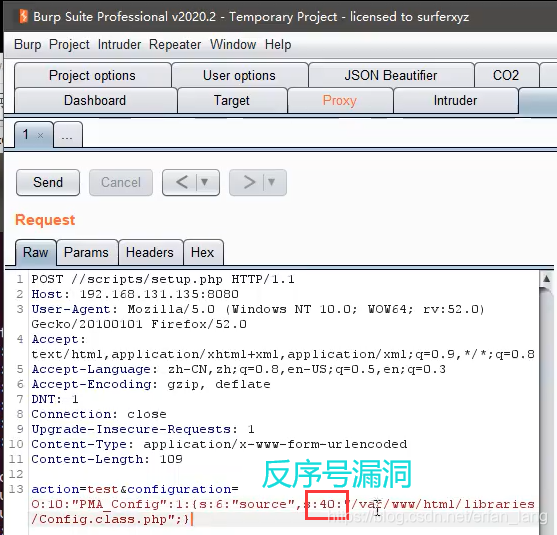Send the request
The image size is (557, 535).
(48, 182)
